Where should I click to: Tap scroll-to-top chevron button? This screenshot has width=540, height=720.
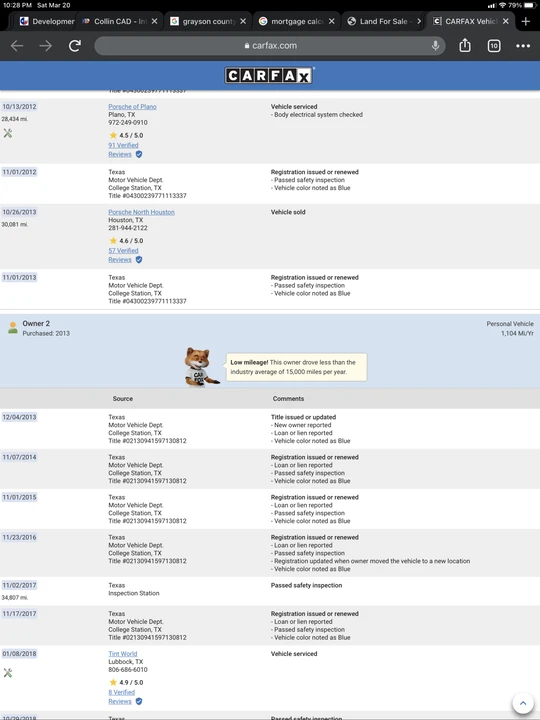[523, 703]
